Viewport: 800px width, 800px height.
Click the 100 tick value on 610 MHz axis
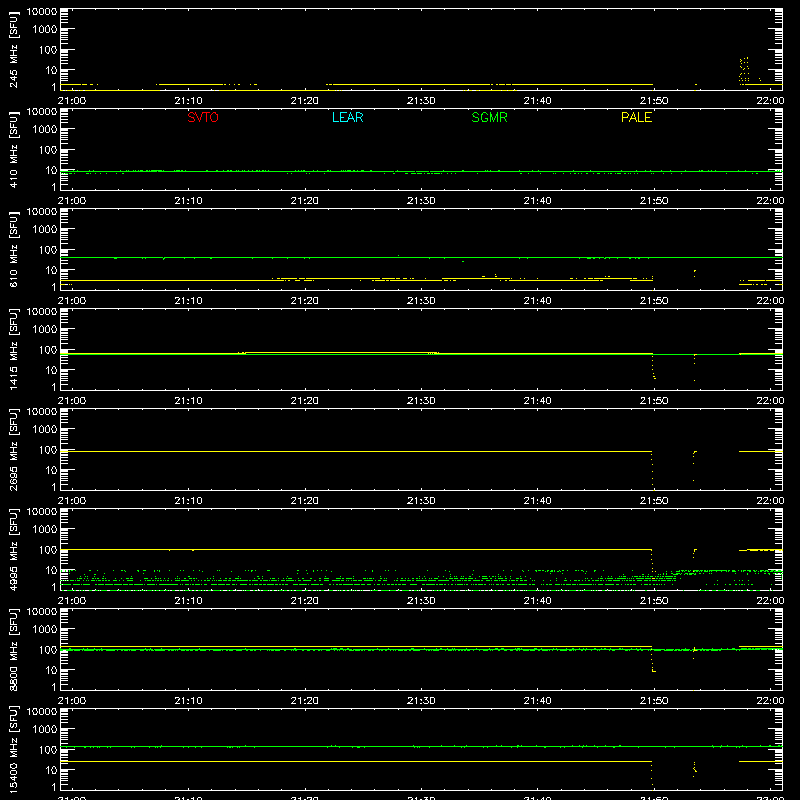pyautogui.click(x=48, y=249)
